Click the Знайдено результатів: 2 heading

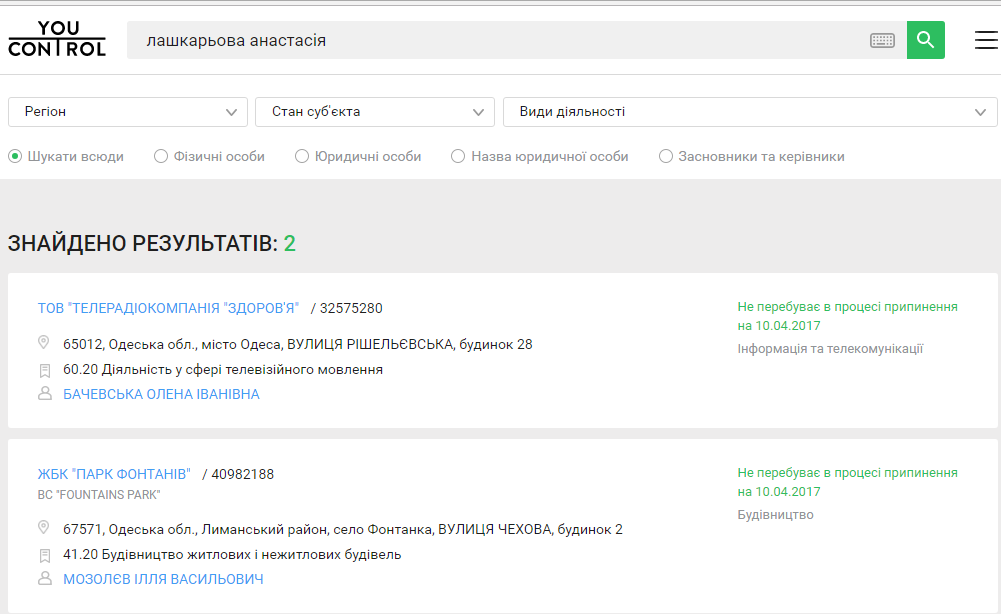coord(151,243)
